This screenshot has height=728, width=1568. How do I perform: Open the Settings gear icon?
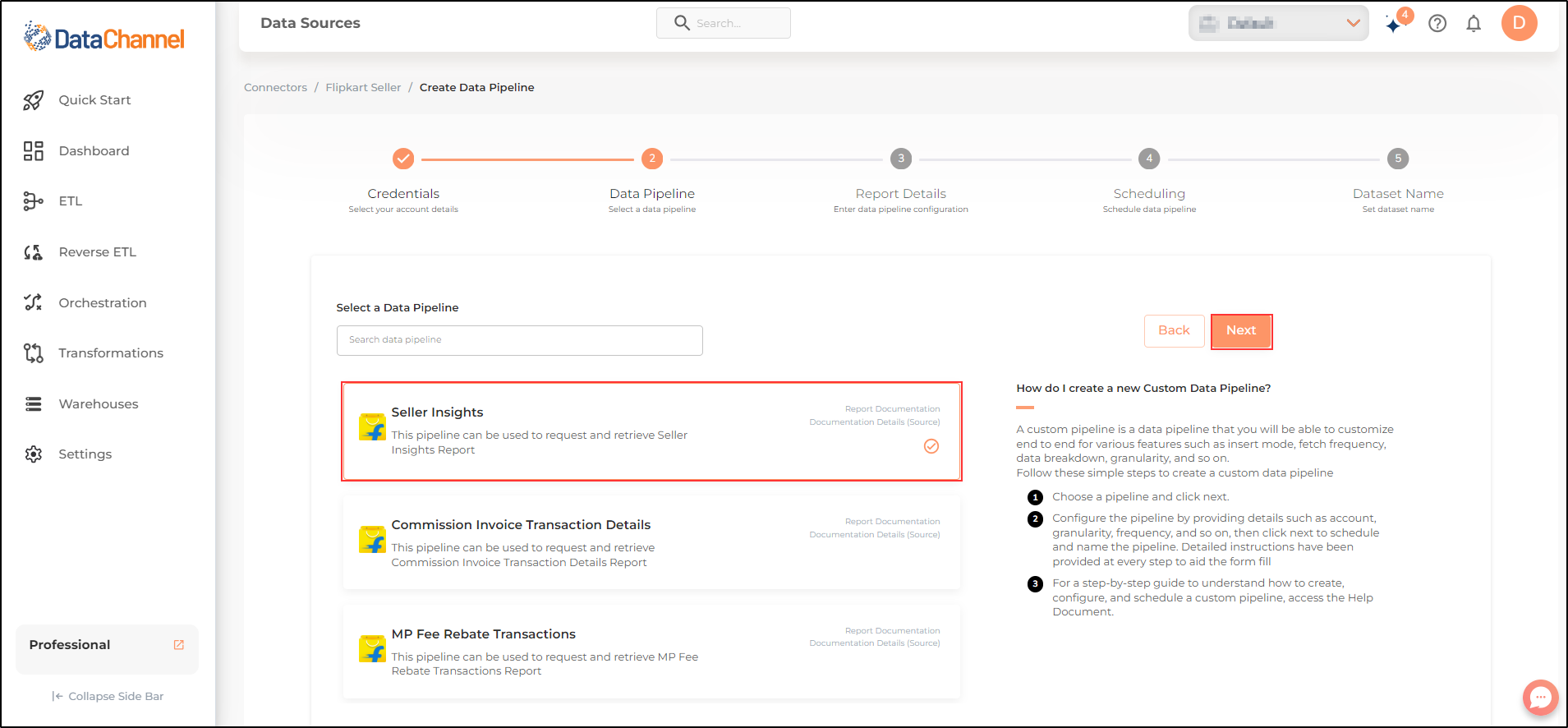click(34, 454)
